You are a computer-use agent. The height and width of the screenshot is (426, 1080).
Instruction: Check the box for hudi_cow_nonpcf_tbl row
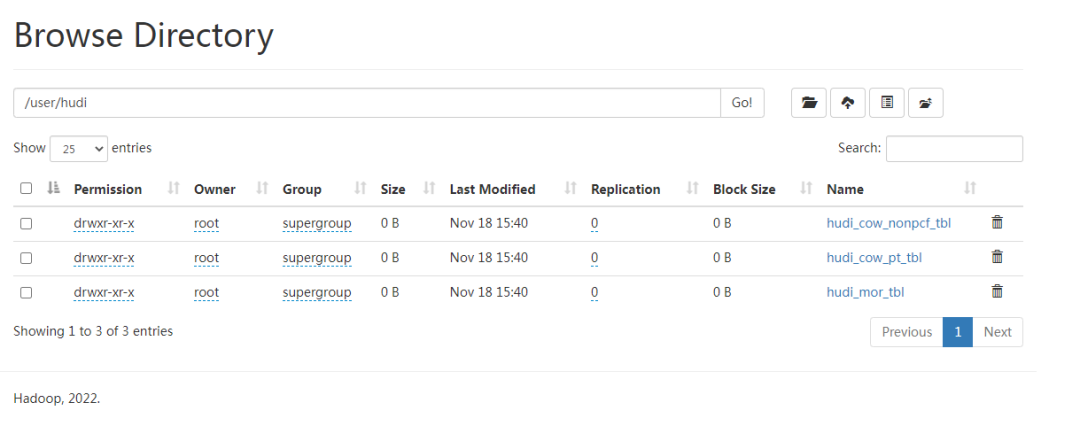coord(26,224)
